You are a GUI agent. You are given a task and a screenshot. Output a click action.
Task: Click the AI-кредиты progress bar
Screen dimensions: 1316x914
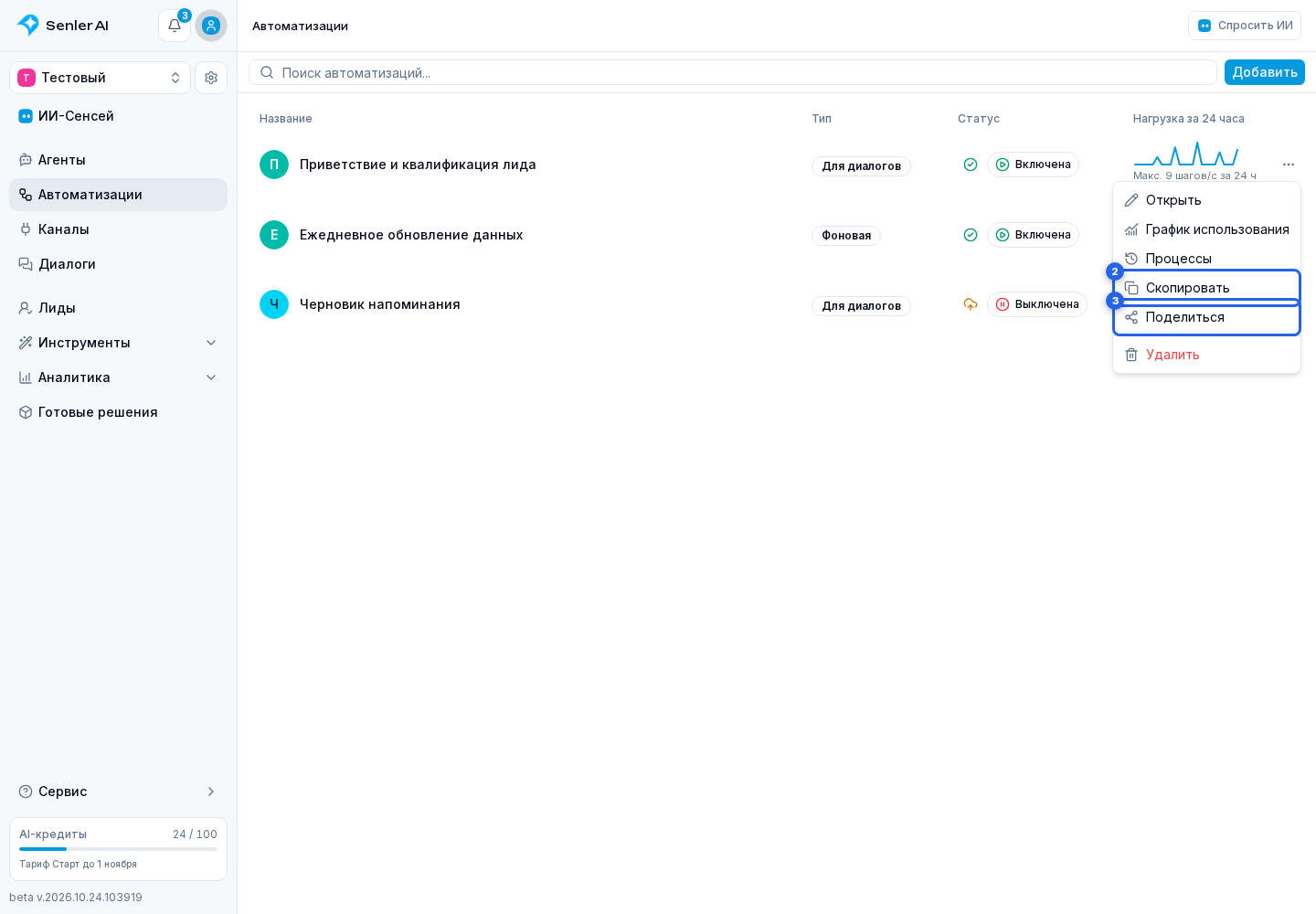[118, 849]
